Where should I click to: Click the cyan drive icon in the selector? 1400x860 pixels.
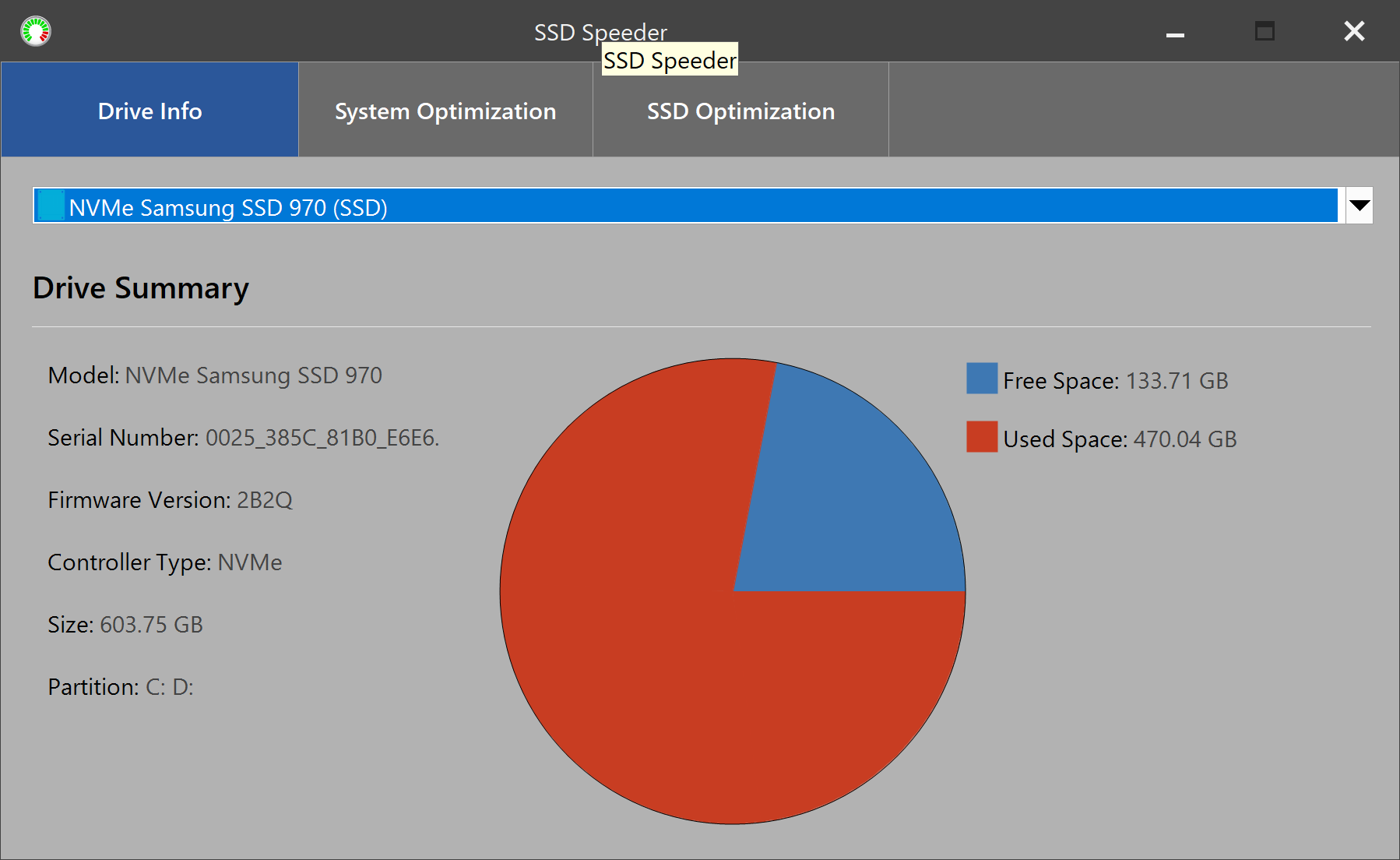click(51, 206)
